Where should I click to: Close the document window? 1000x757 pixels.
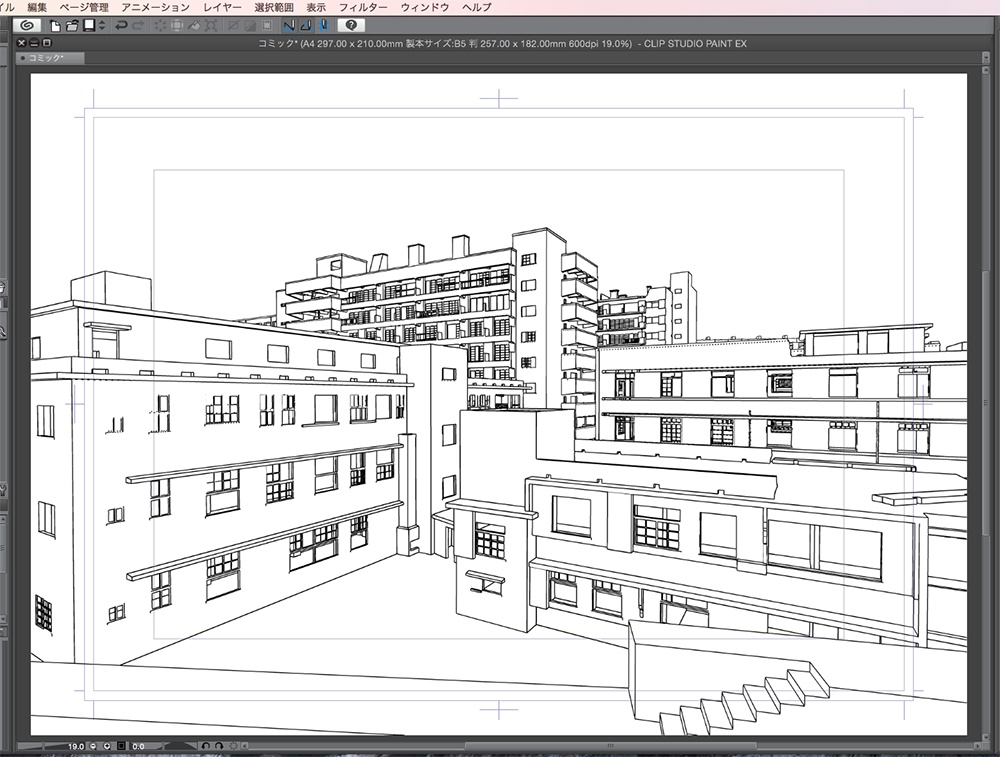point(22,43)
